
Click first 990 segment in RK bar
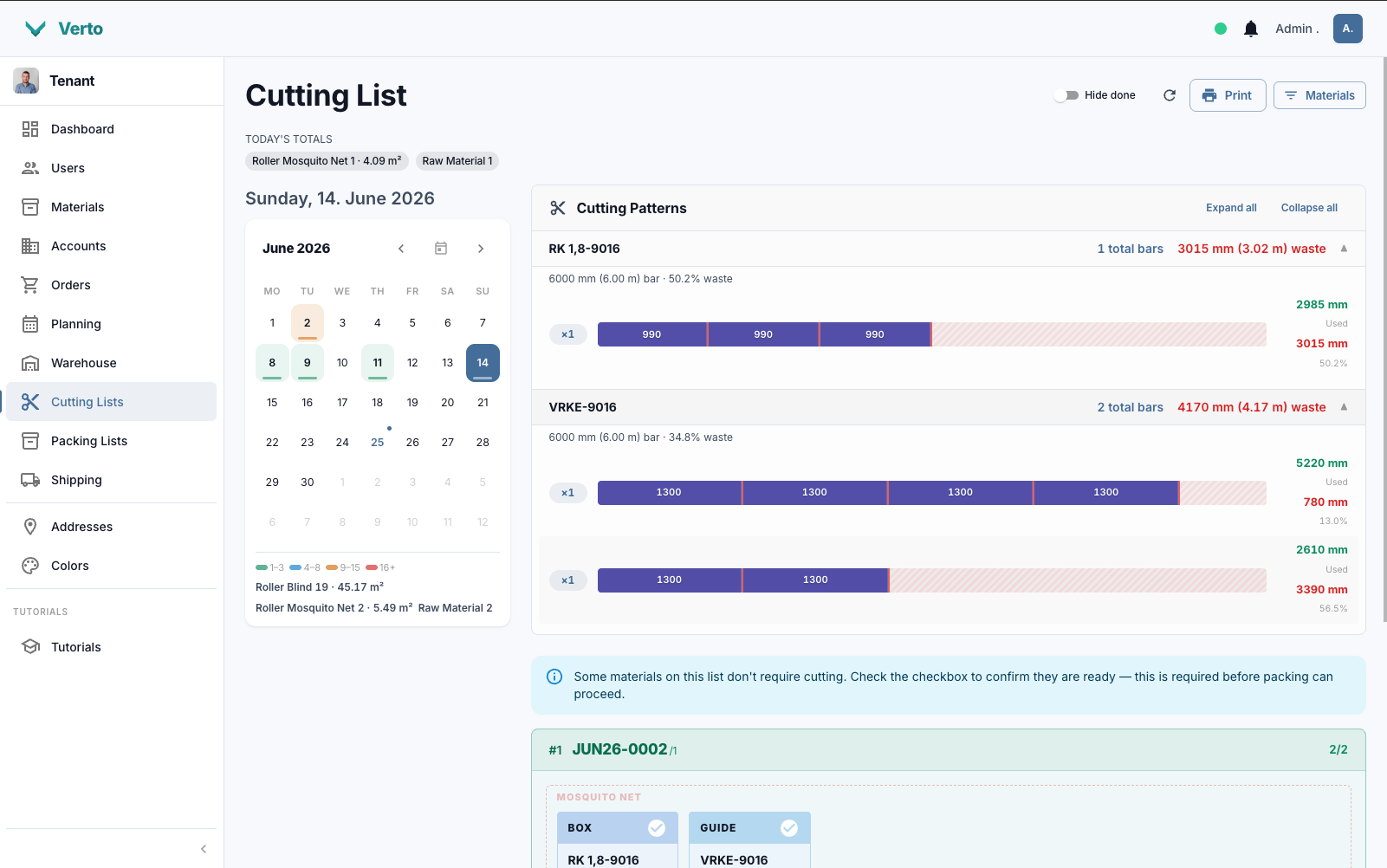tap(652, 334)
